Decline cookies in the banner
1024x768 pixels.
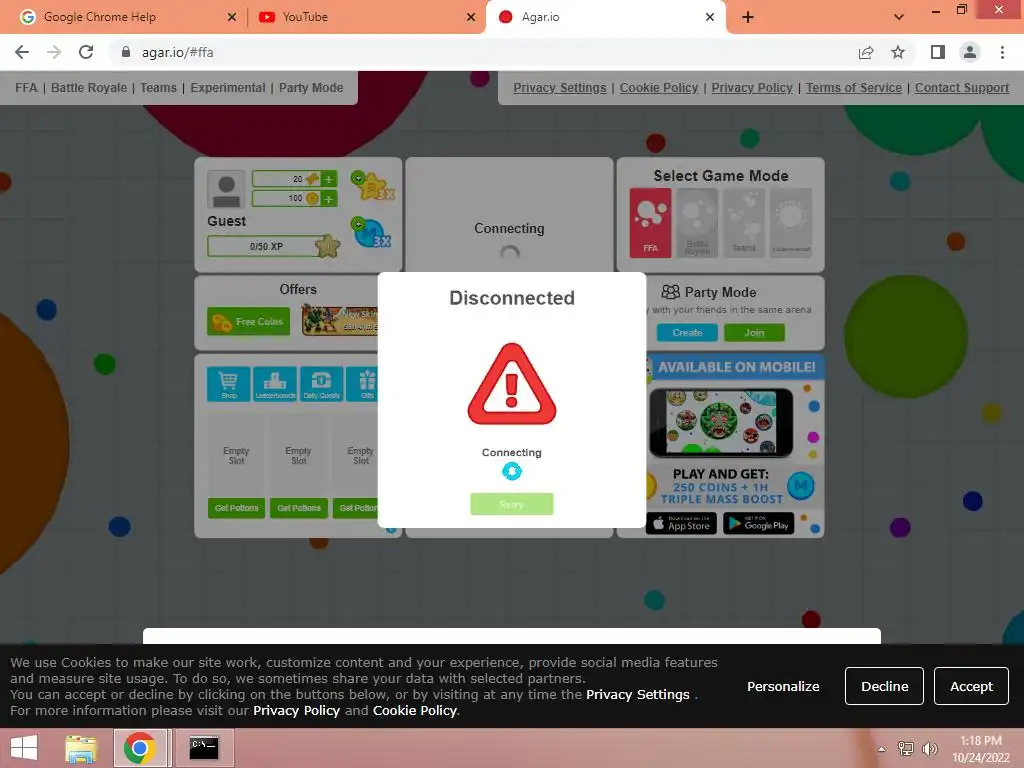tap(884, 686)
